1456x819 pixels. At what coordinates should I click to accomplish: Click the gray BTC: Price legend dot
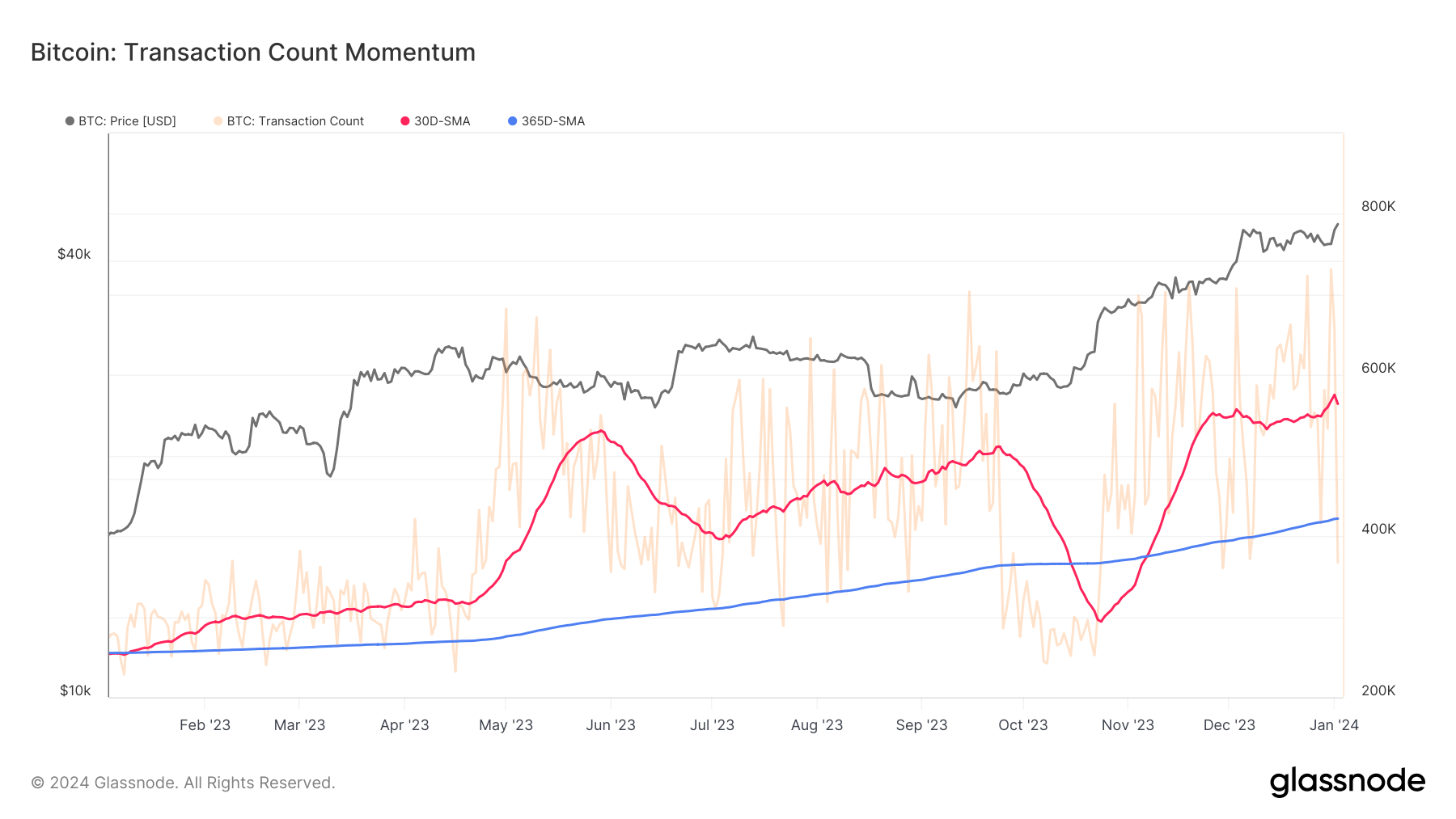(70, 120)
